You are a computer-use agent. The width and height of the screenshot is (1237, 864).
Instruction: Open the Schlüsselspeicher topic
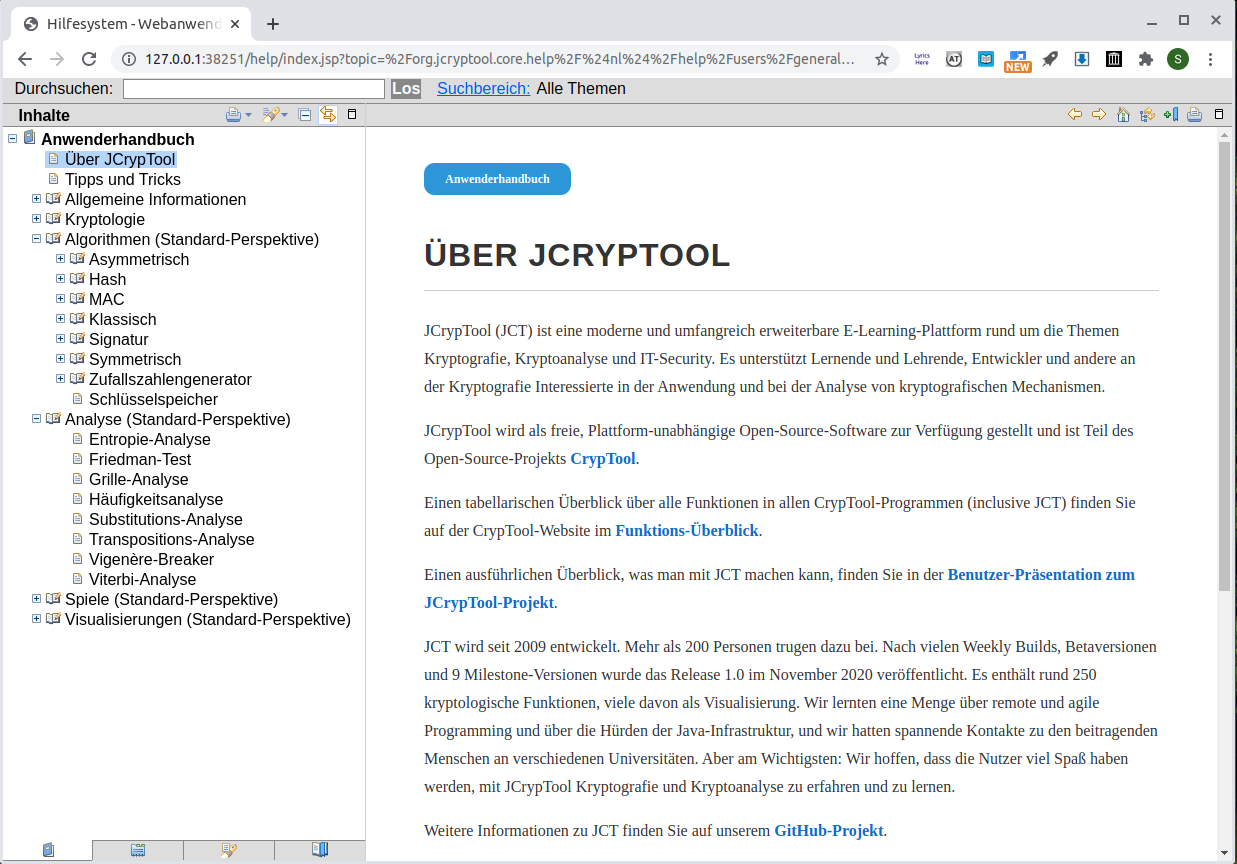click(x=153, y=400)
